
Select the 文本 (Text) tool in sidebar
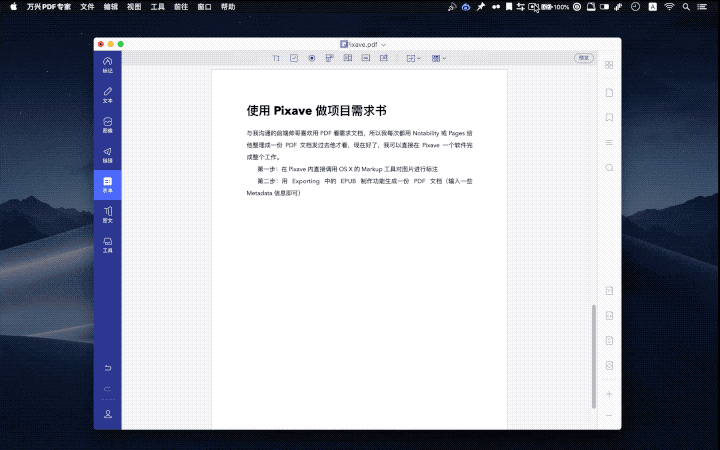[x=107, y=95]
